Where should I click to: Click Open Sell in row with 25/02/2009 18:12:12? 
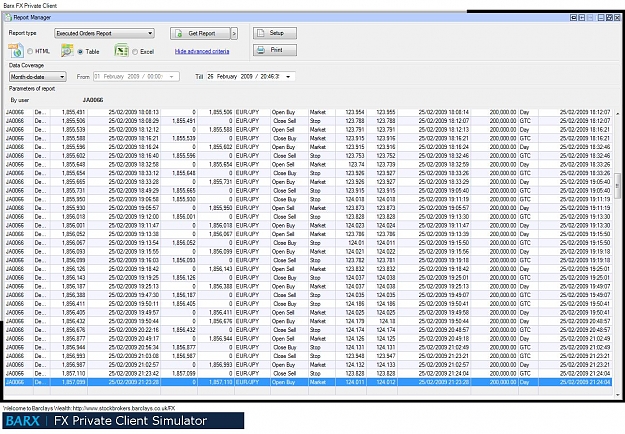(283, 130)
